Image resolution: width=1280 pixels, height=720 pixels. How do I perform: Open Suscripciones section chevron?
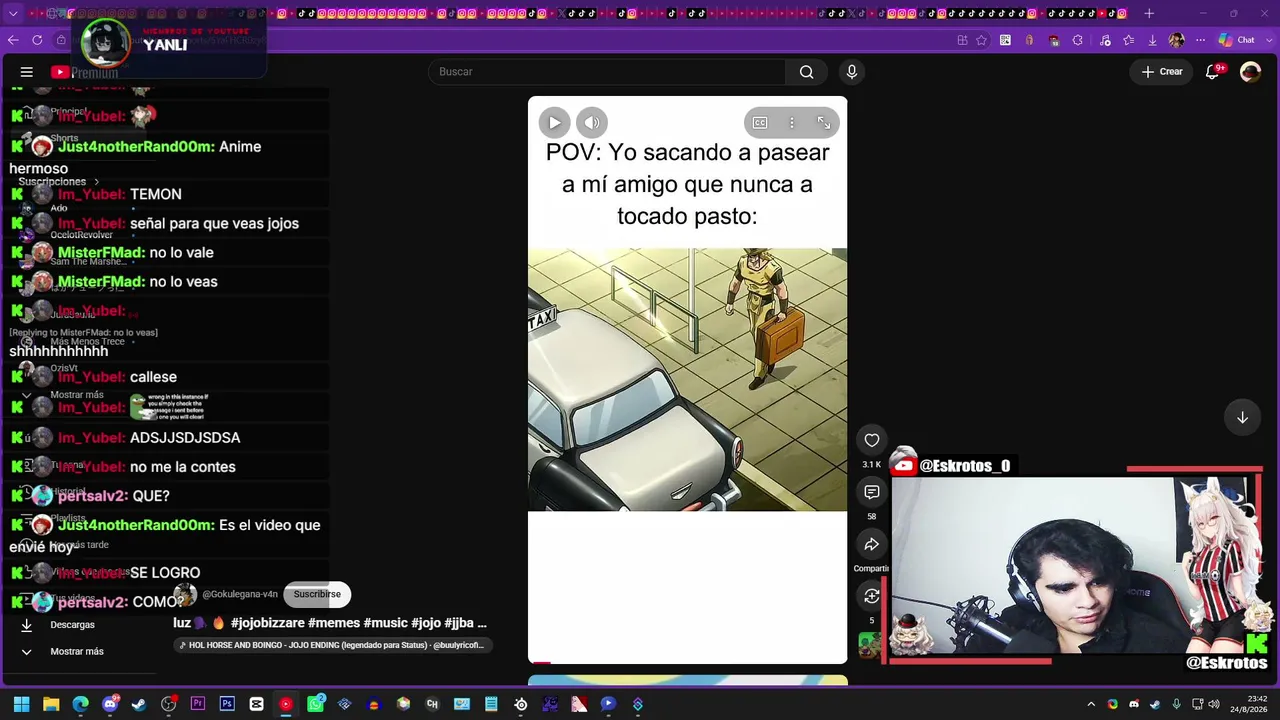[x=96, y=182]
